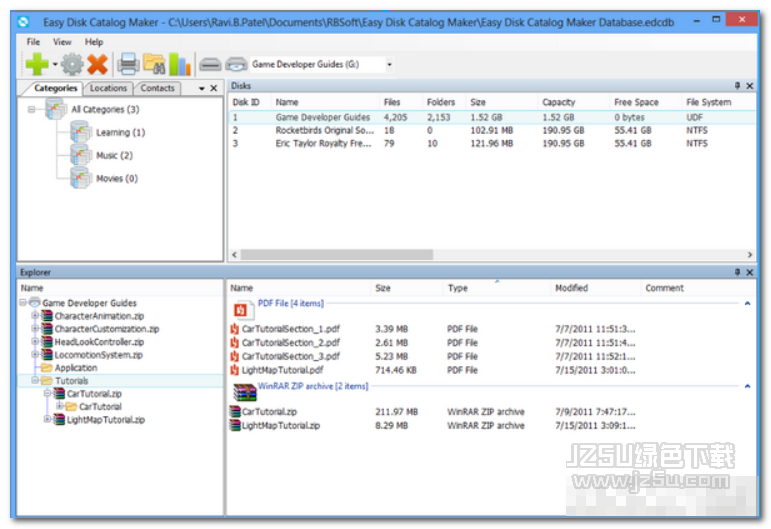The image size is (771, 529).
Task: Expand CharacterAnimation.zip in the tree
Action: 35,315
